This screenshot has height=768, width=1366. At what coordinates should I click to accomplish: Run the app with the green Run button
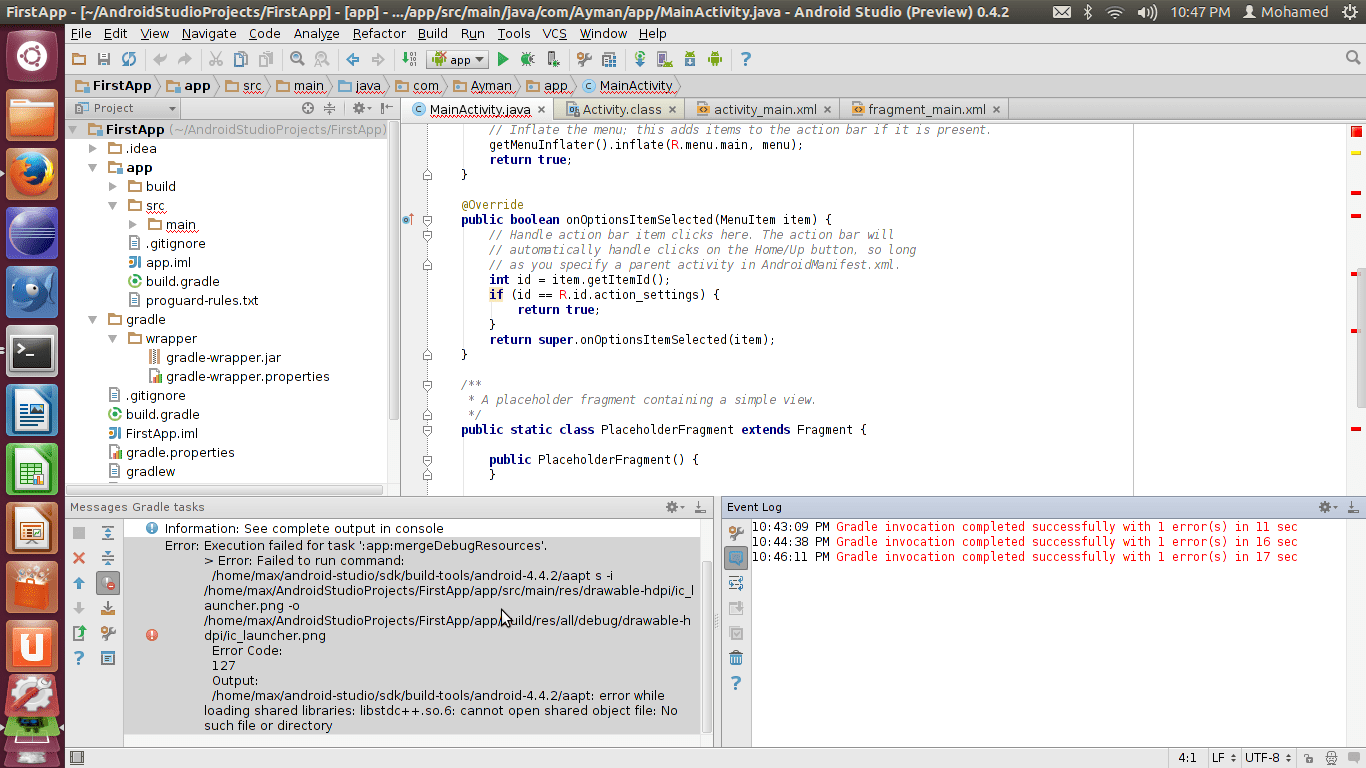[x=503, y=59]
